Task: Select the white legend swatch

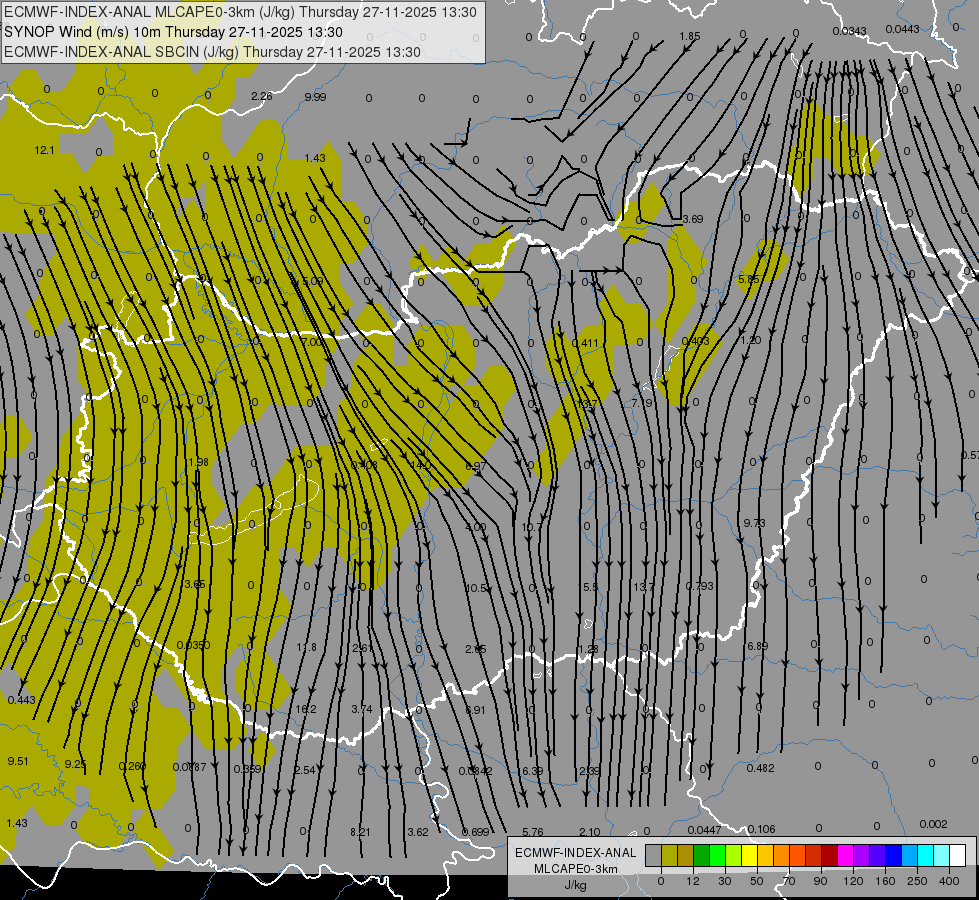Action: pyautogui.click(x=957, y=855)
